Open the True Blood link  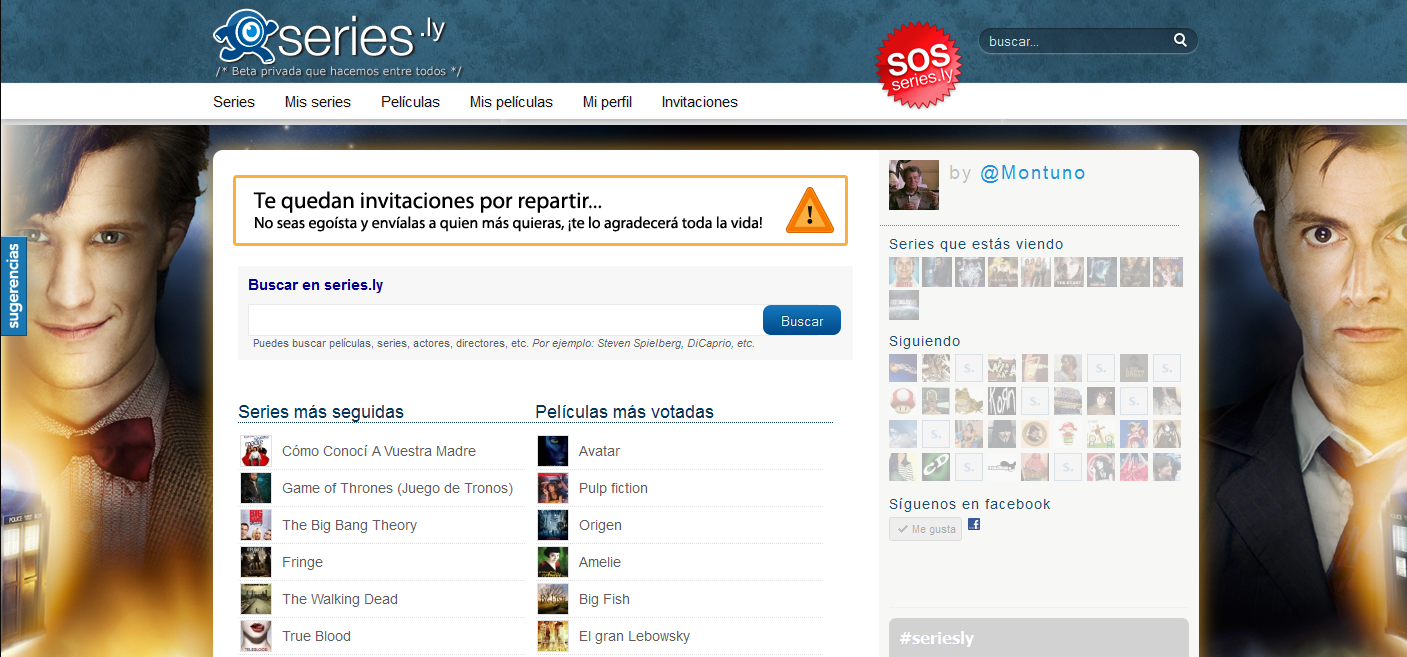[317, 636]
